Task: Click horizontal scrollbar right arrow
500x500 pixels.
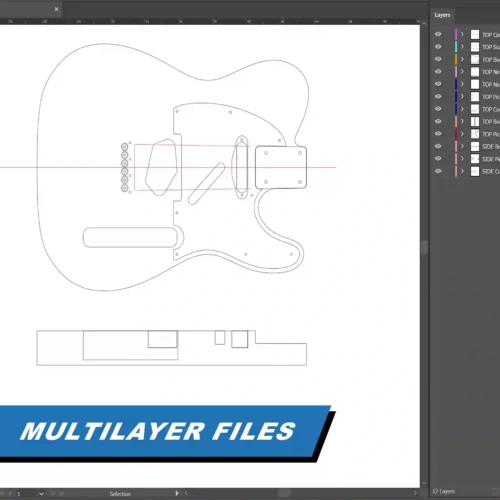Action: (x=415, y=493)
